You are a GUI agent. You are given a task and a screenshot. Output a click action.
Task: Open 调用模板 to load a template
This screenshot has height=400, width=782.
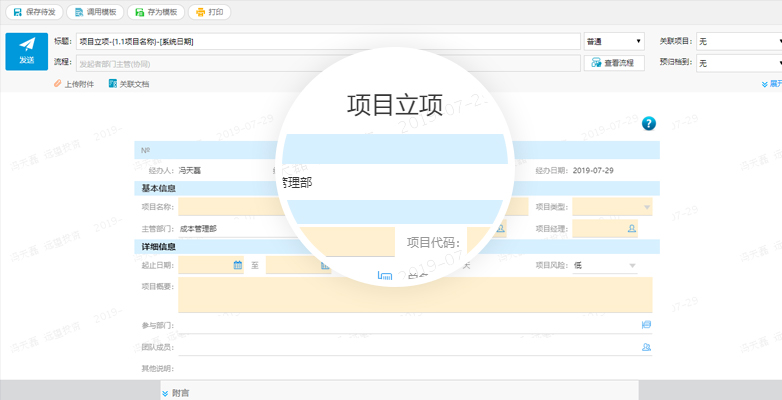click(95, 12)
